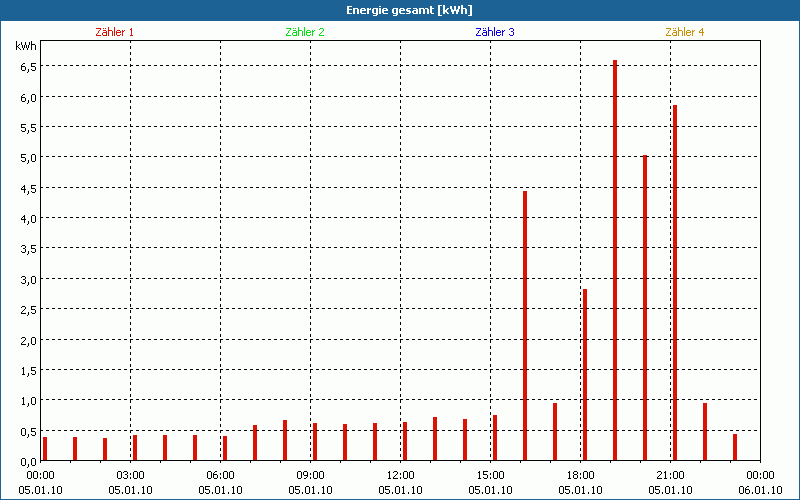Click the 21:00 x-axis time label
The image size is (800, 500).
670,476
